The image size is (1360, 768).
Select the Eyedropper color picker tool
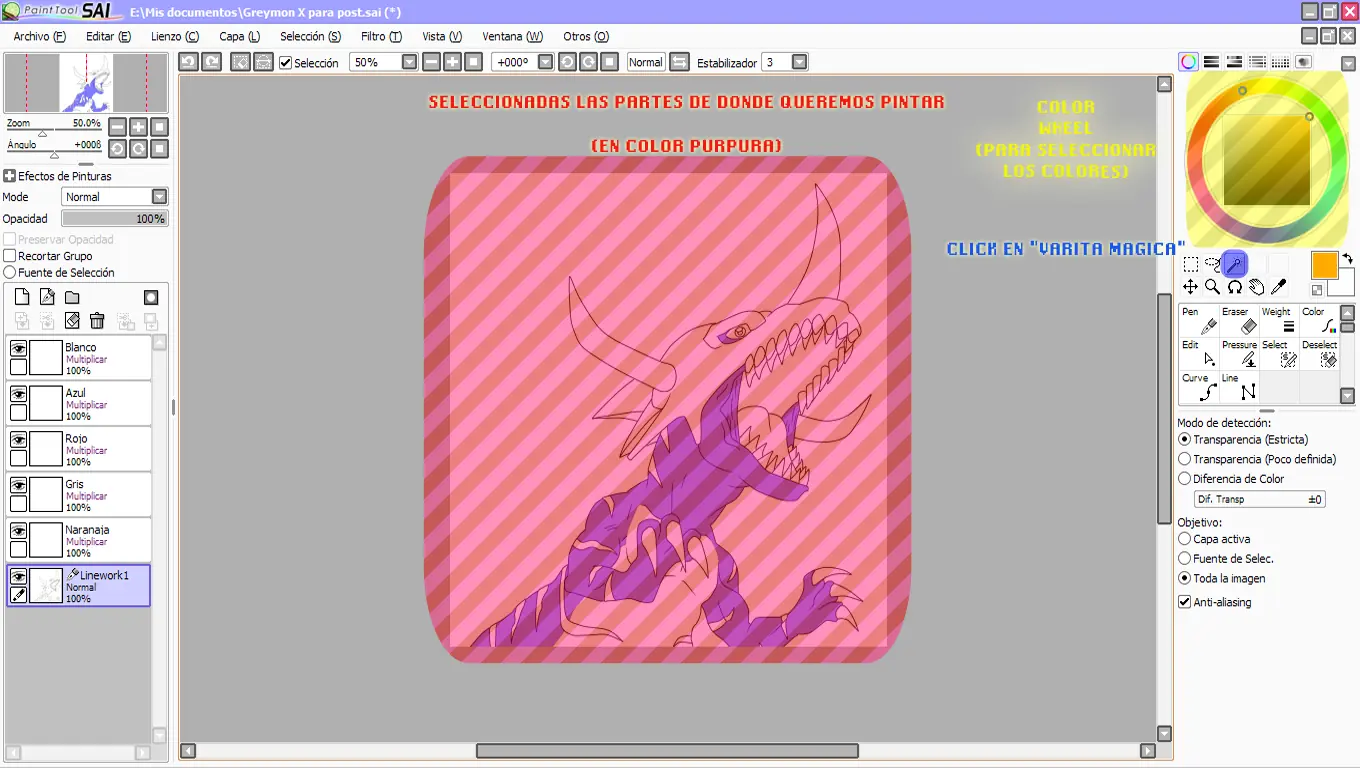1279,287
